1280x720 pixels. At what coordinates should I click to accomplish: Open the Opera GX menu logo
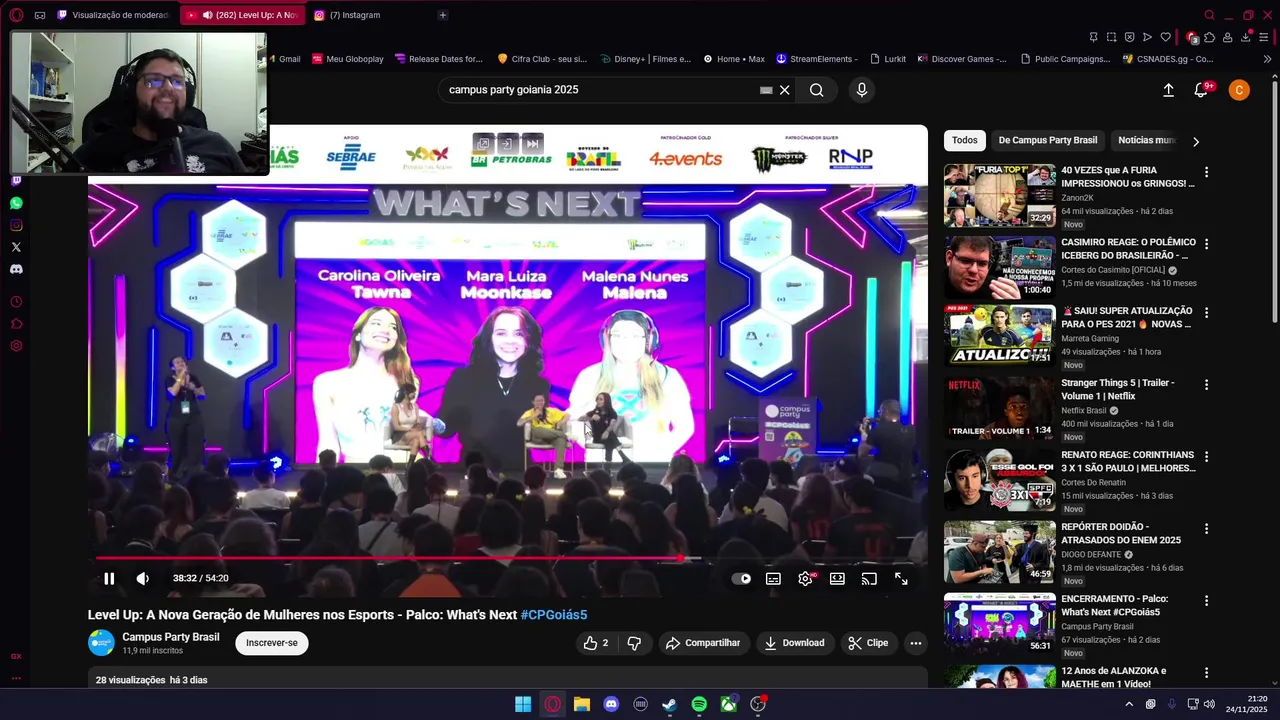pyautogui.click(x=16, y=15)
